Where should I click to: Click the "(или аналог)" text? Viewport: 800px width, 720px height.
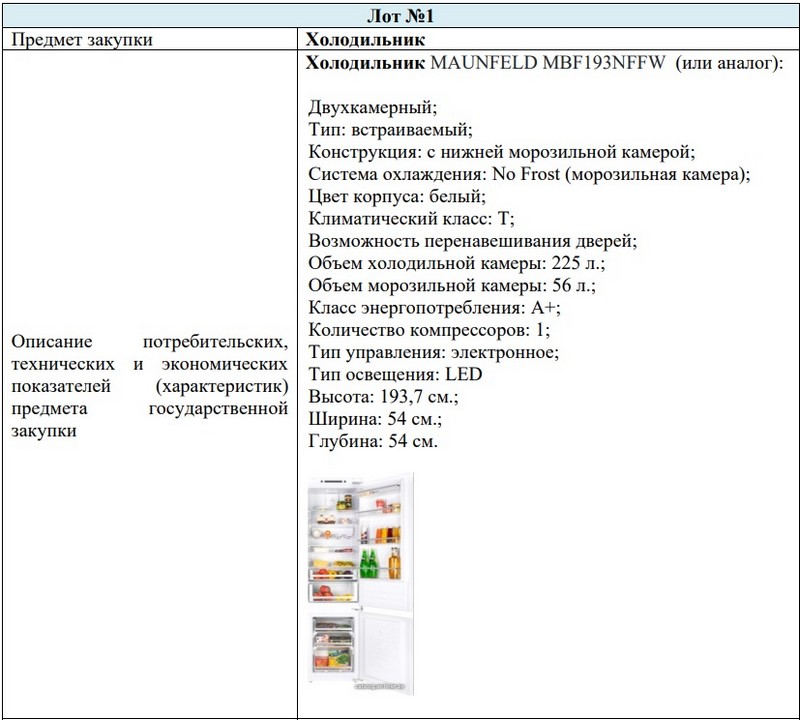pos(730,62)
